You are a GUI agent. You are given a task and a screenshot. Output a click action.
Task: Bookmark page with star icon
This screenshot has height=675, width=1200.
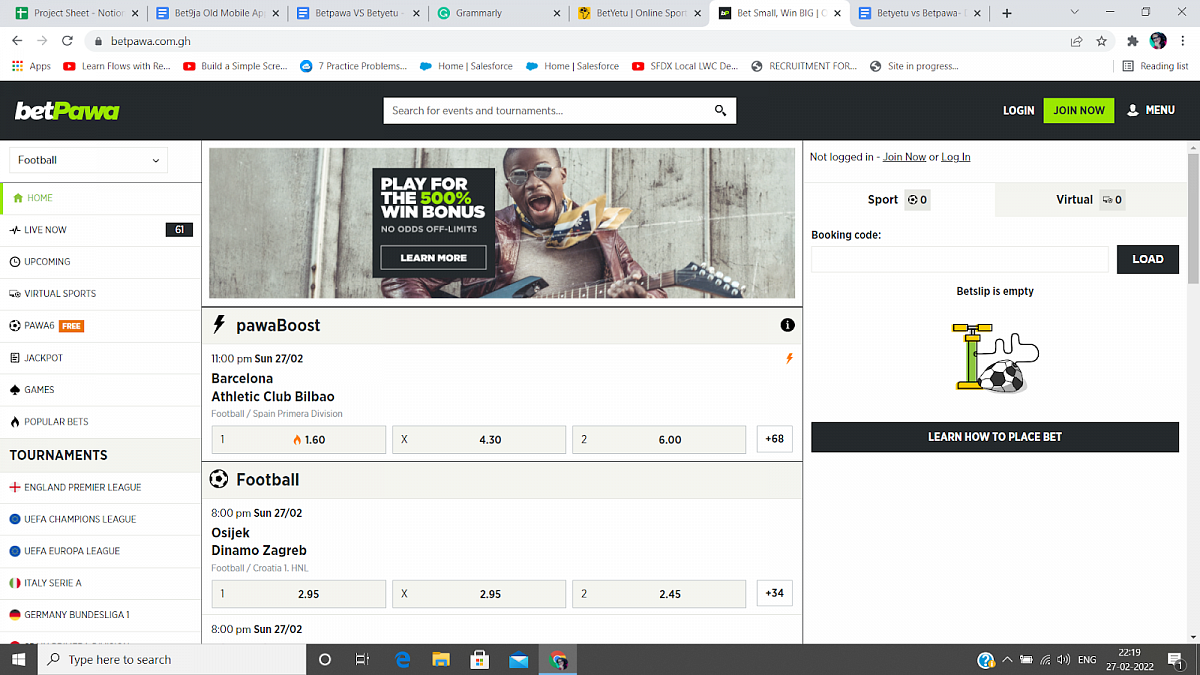pos(1101,41)
